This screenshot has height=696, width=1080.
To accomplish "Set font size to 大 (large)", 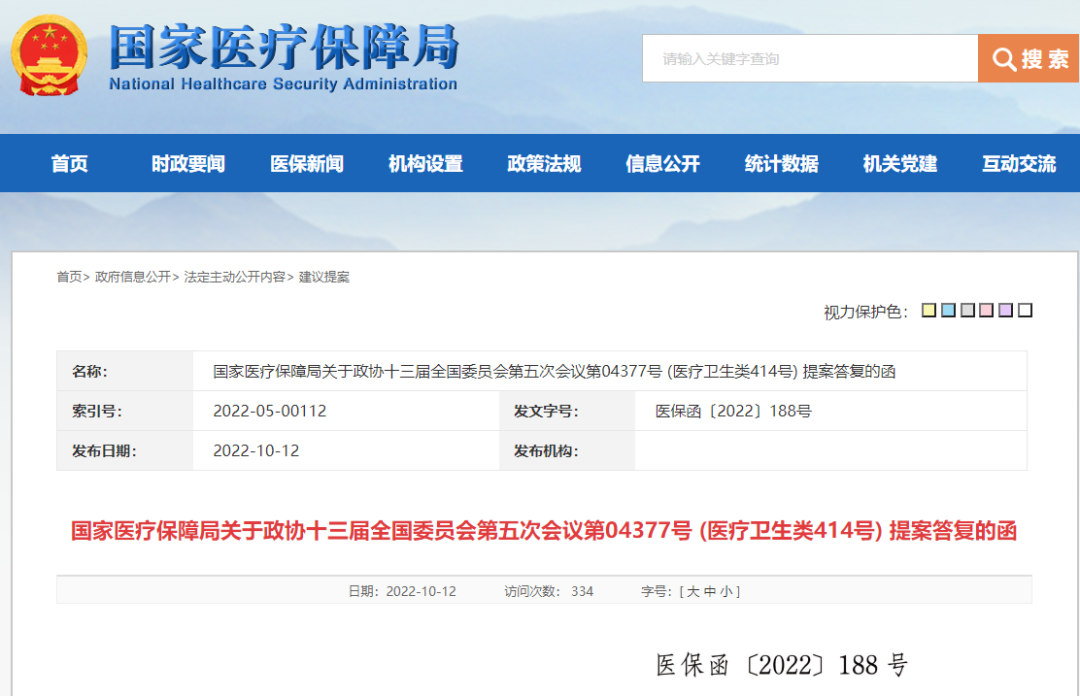I will pyautogui.click(x=693, y=591).
